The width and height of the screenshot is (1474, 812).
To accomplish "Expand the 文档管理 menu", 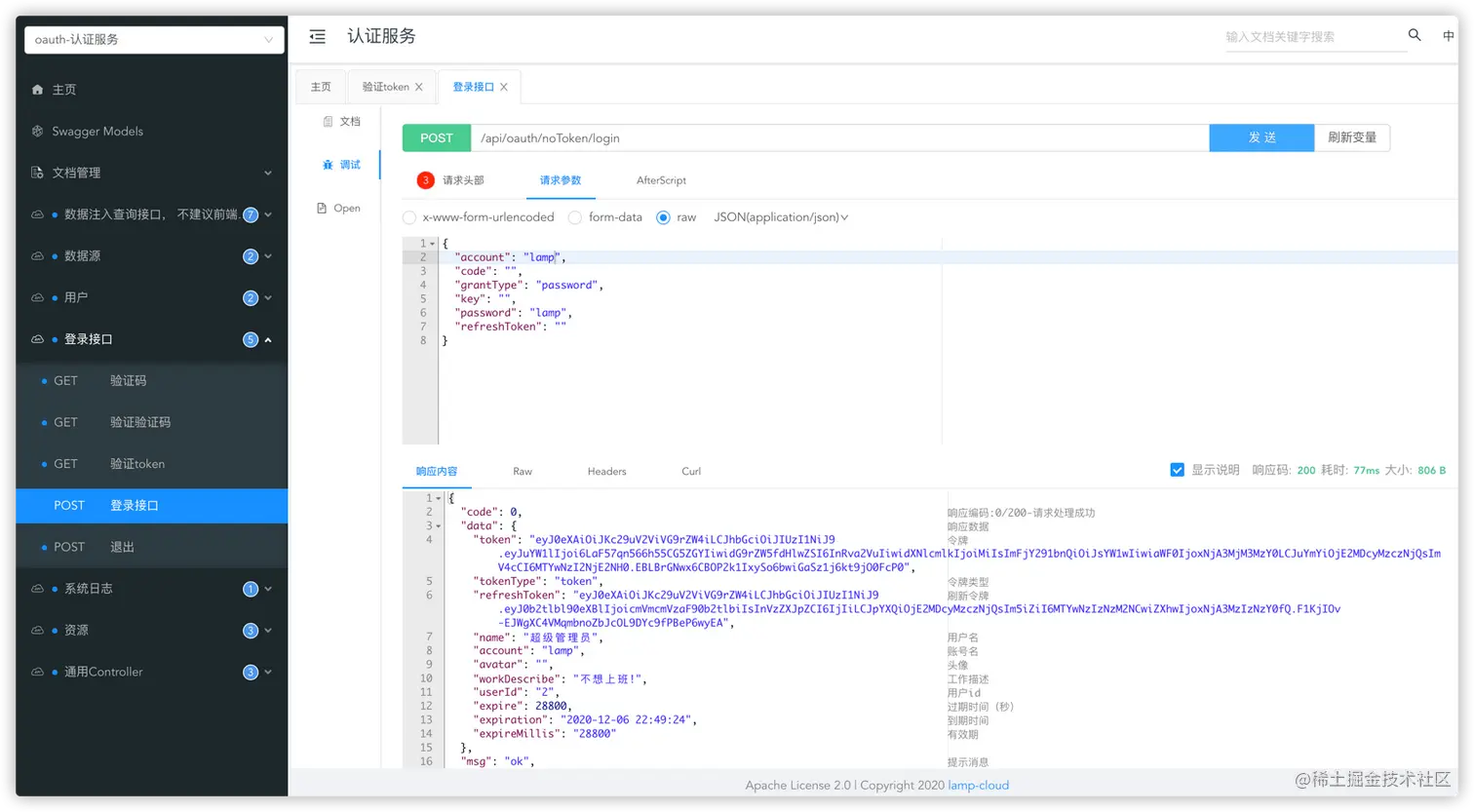I will (268, 174).
